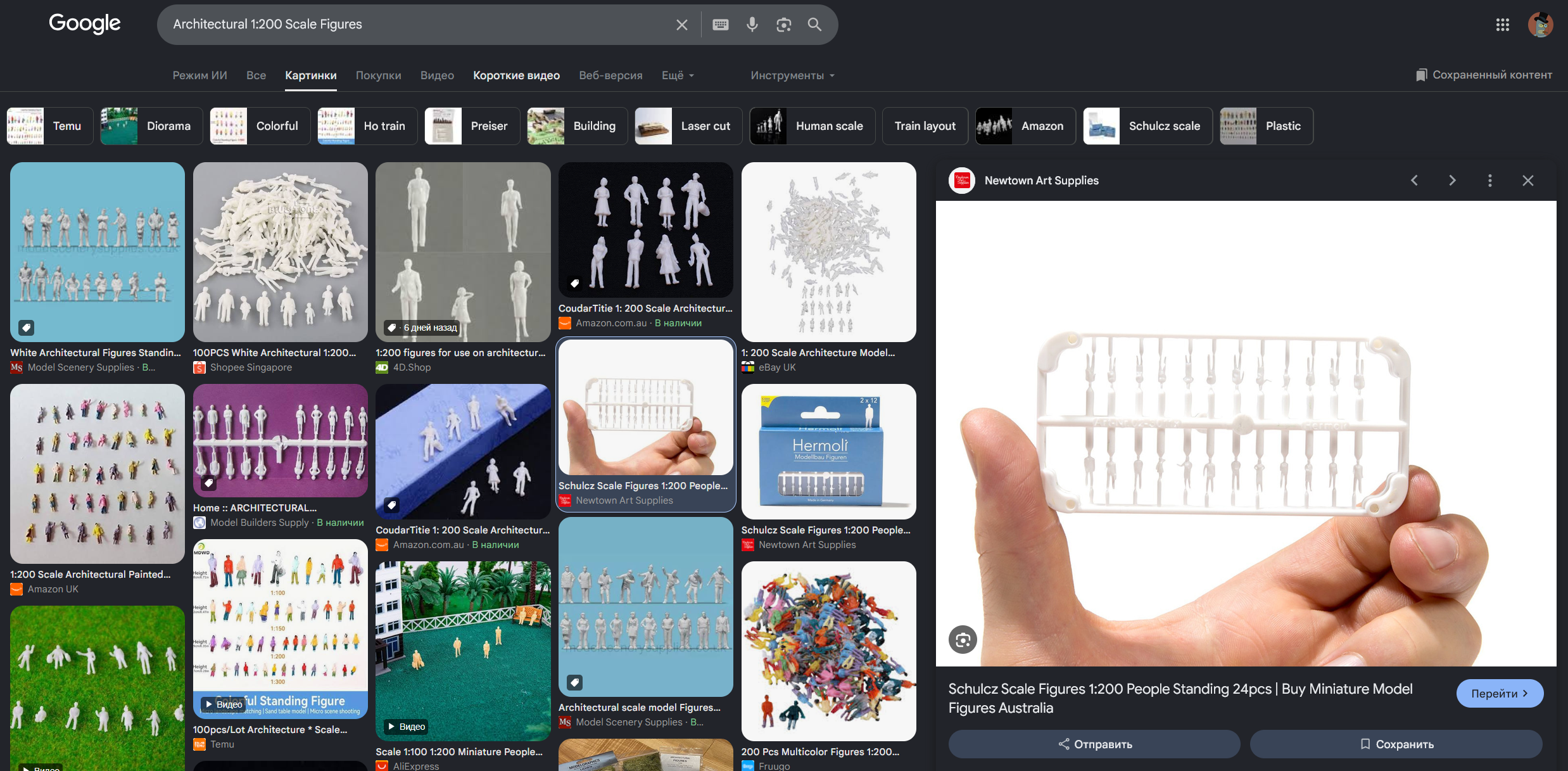Open the green grass white figures video thumbnail
This screenshot has width=1568, height=771.
coord(98,688)
